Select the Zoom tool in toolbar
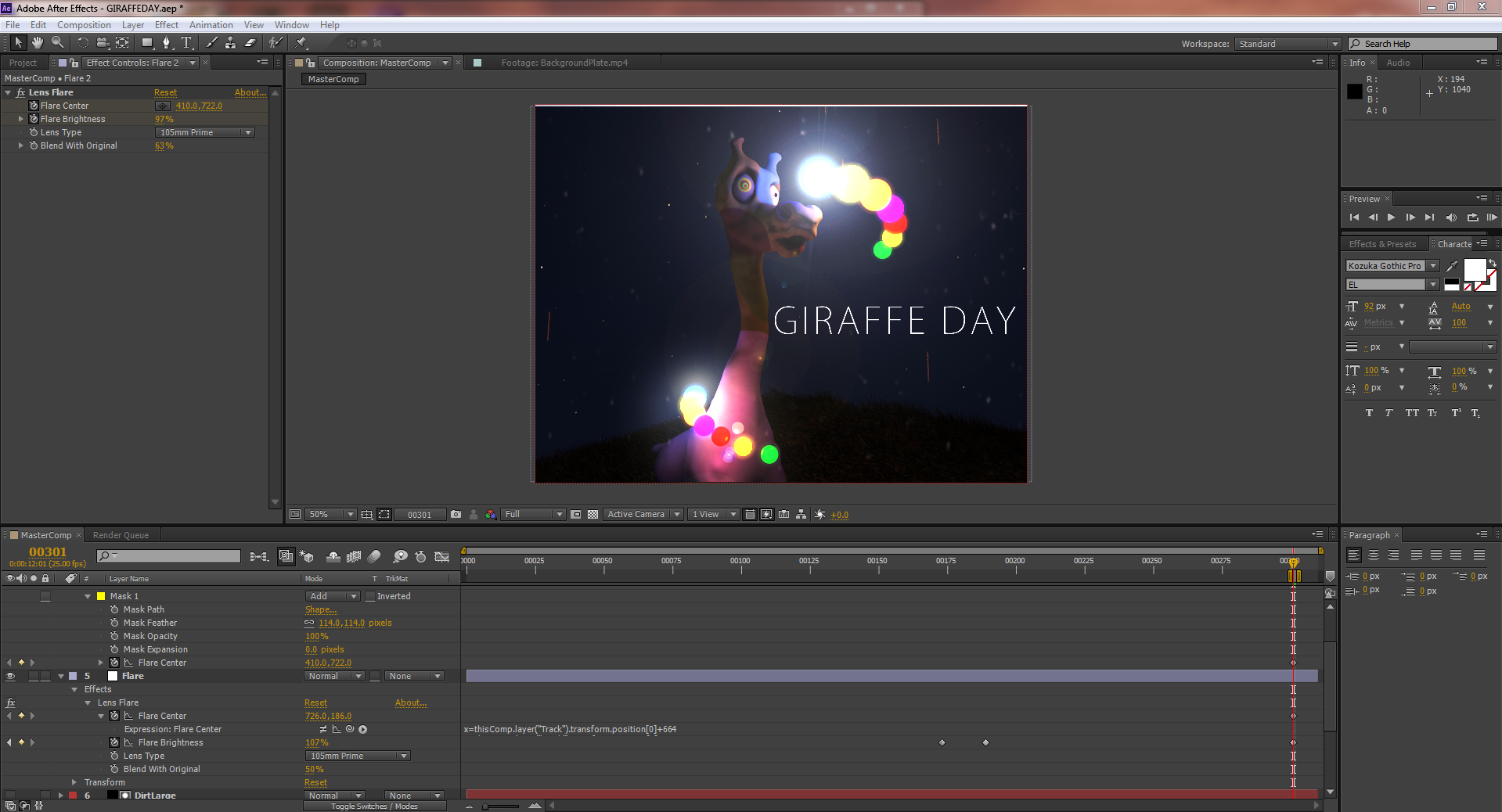Screen dimensions: 1502x812 (x=58, y=43)
